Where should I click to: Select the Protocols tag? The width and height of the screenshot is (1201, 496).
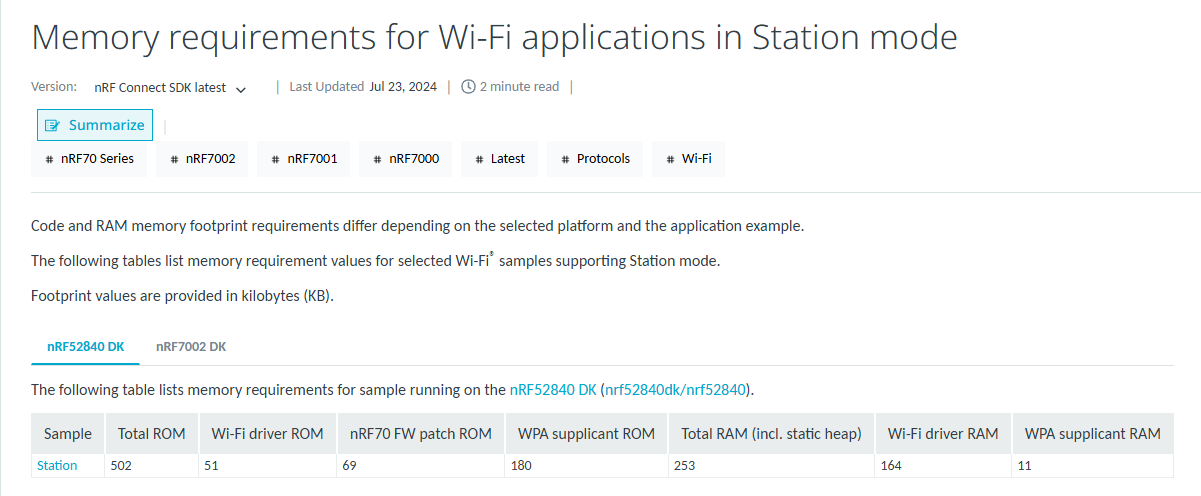point(595,158)
